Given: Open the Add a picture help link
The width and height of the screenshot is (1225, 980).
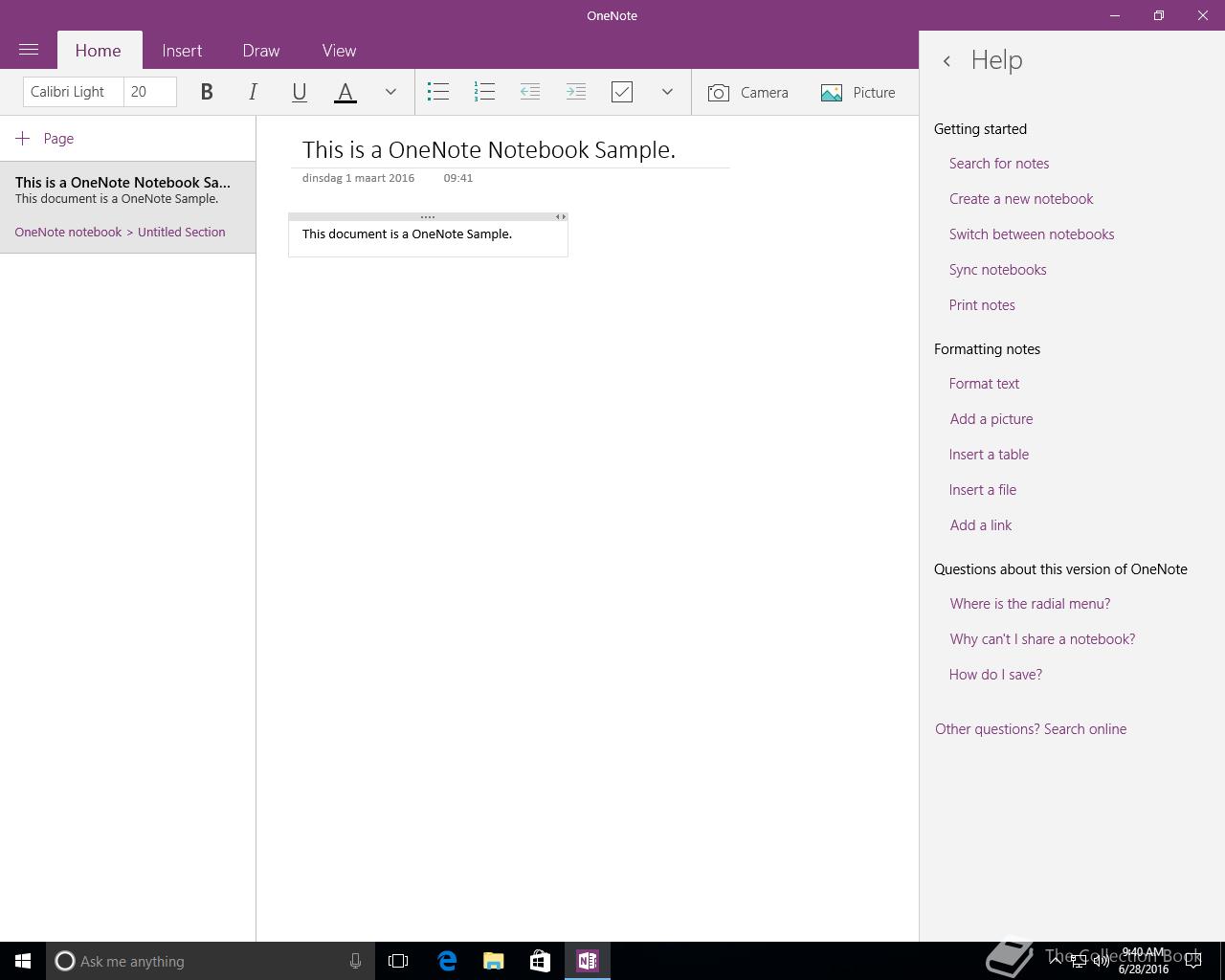Looking at the screenshot, I should coord(991,419).
